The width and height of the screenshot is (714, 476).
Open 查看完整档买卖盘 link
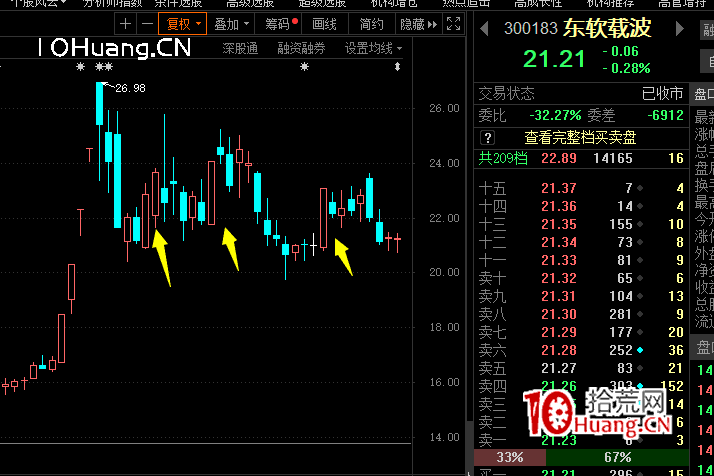pyautogui.click(x=580, y=138)
